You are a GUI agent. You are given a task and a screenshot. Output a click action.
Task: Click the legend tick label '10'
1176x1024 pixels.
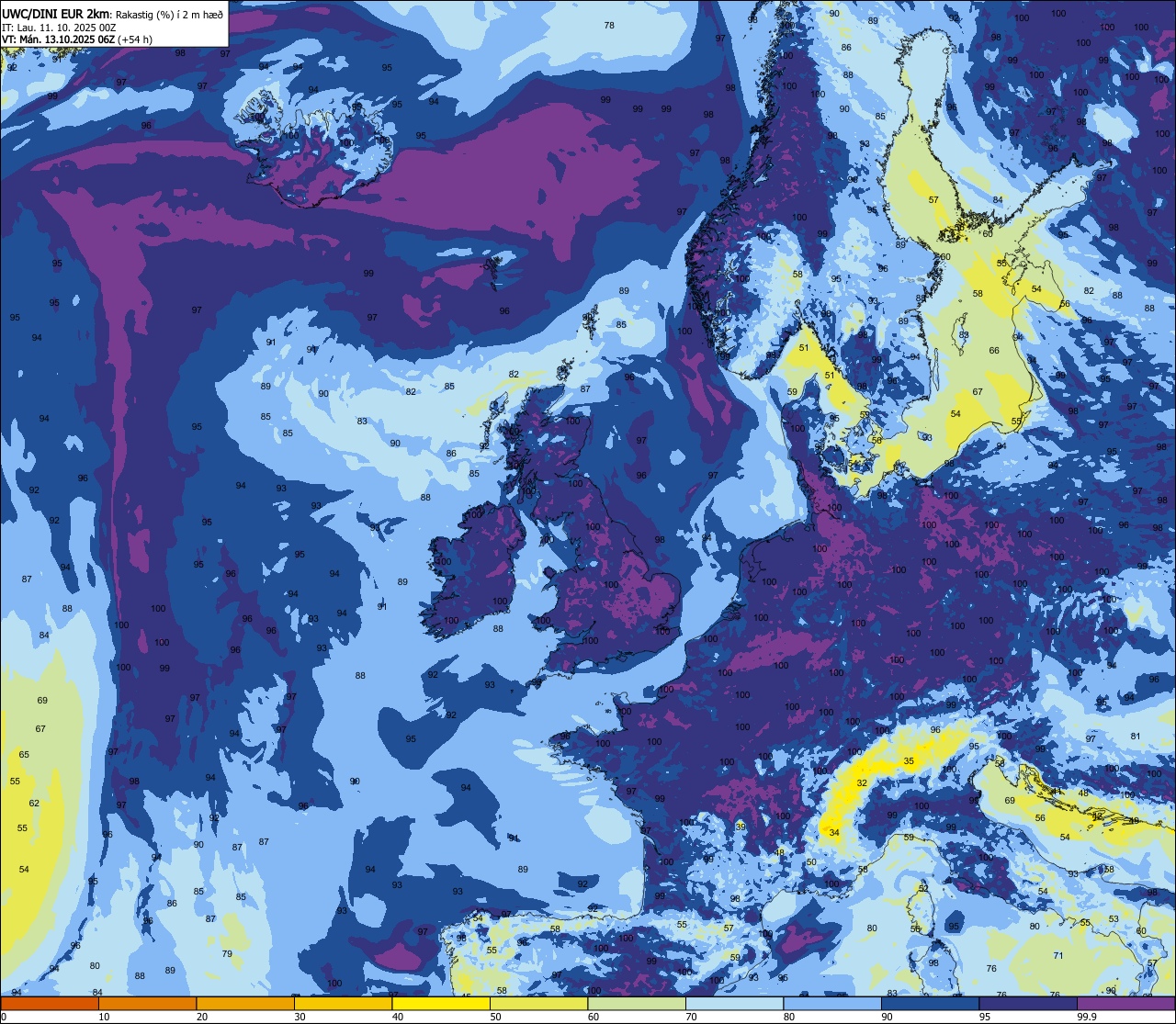click(x=104, y=1017)
